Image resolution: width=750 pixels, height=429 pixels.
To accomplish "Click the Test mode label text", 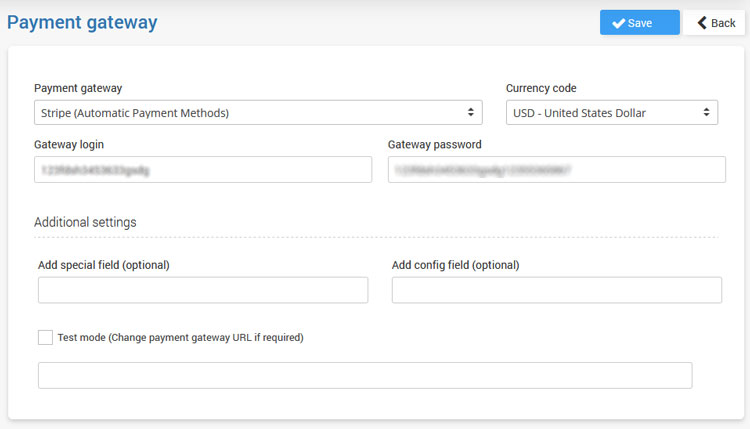I will (x=181, y=338).
